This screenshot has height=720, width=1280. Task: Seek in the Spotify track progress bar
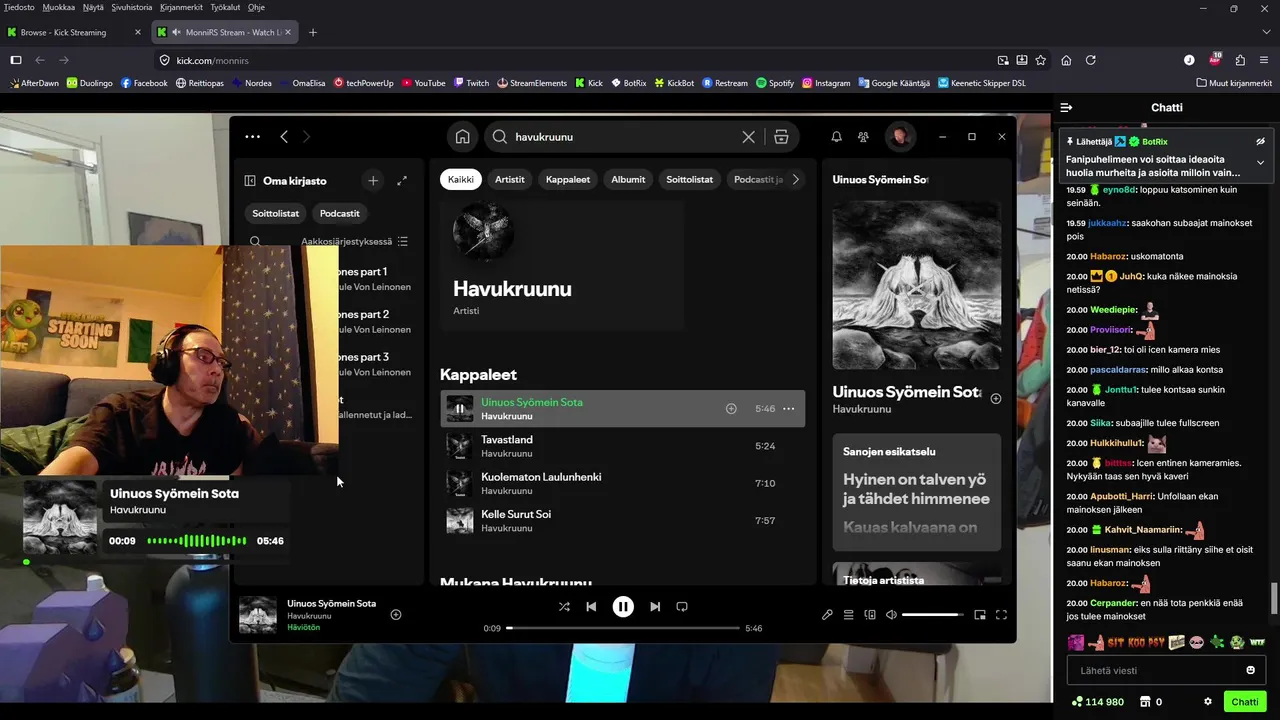point(623,628)
